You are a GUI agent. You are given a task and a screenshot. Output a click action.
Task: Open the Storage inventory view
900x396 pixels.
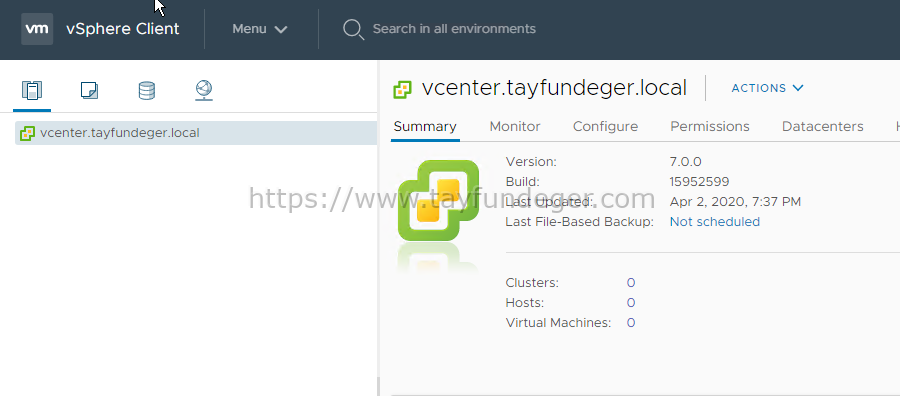(x=147, y=90)
